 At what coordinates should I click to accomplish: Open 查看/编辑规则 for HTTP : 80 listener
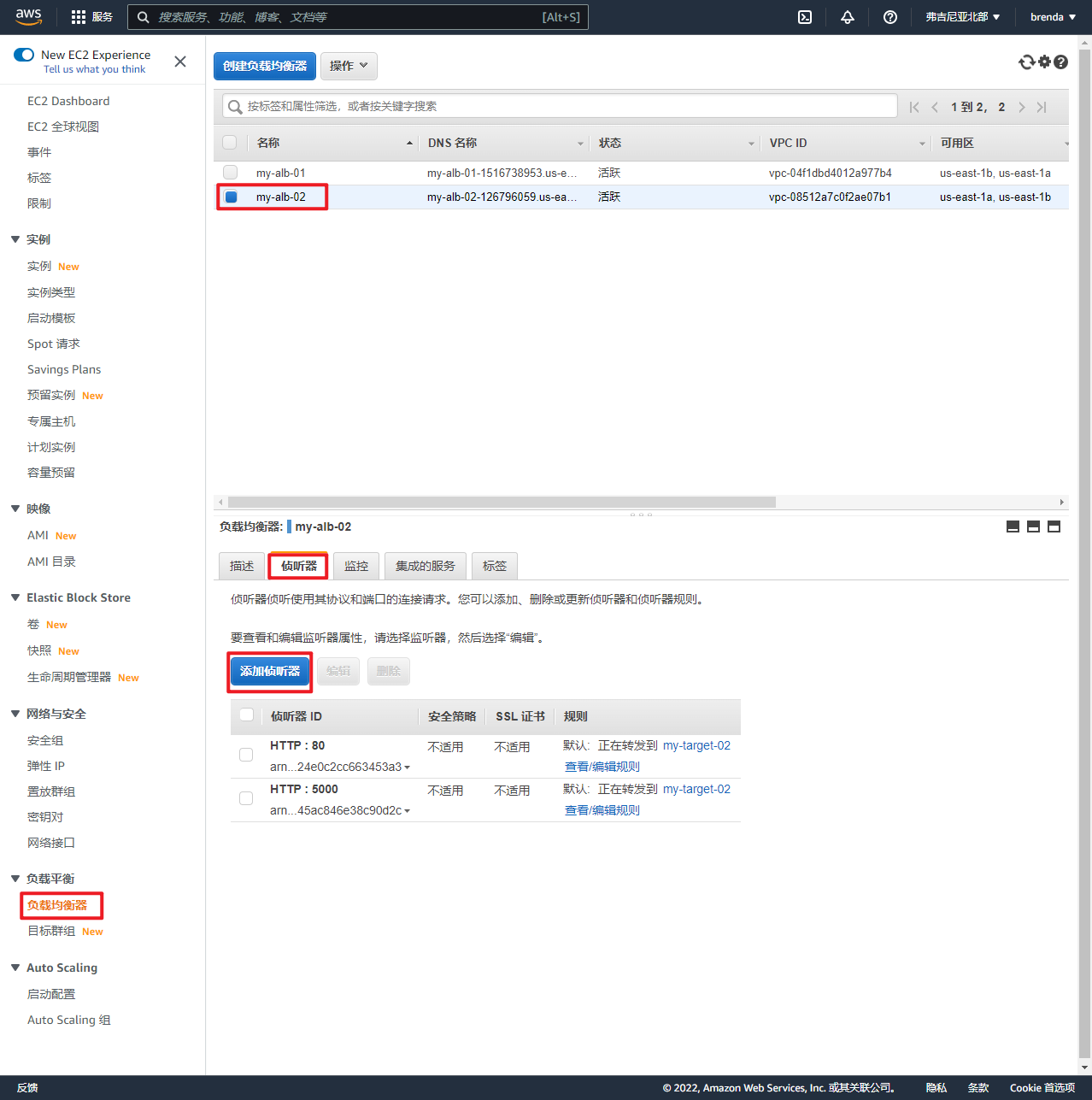[x=602, y=767]
